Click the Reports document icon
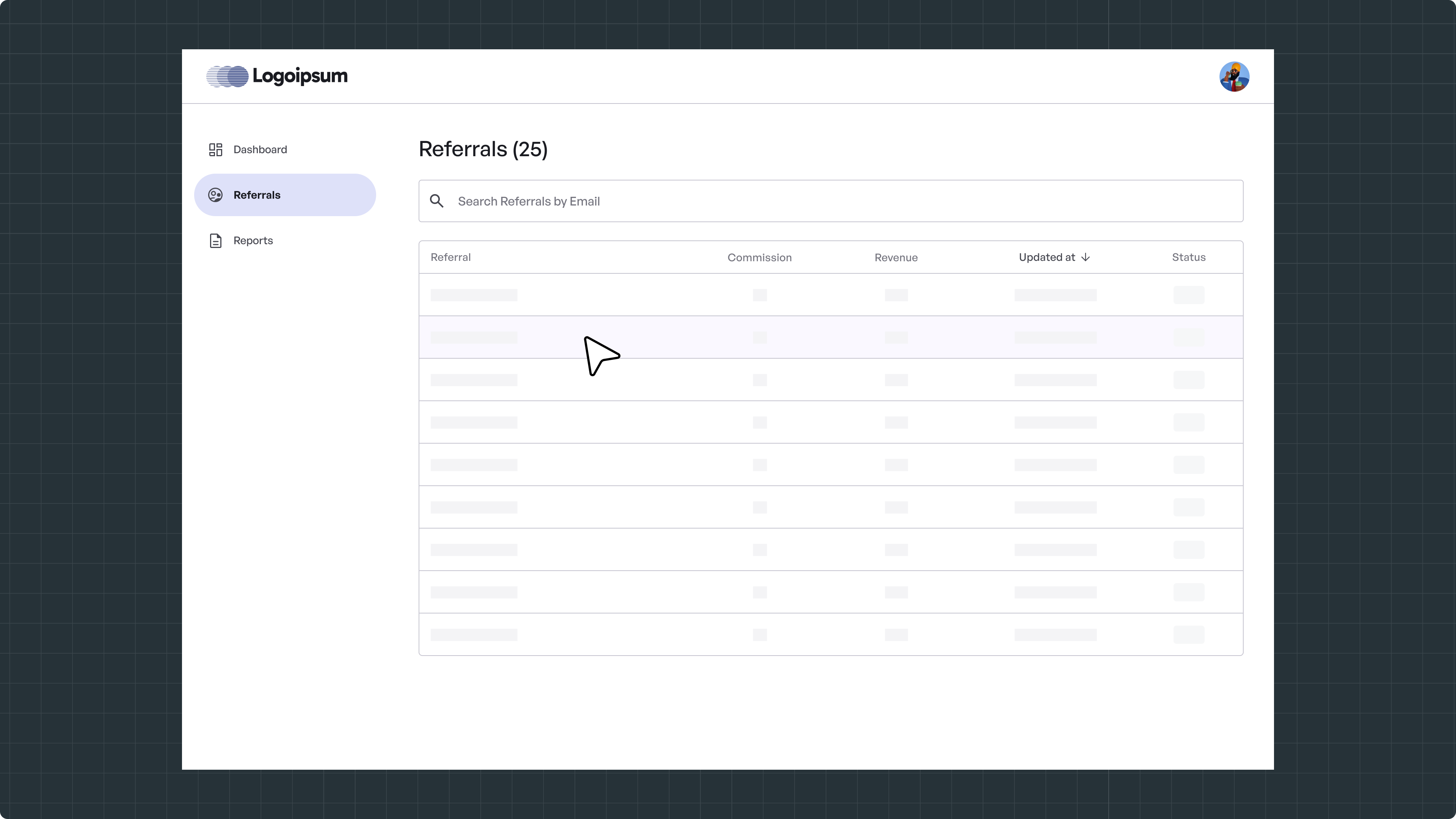This screenshot has height=819, width=1456. pos(215,241)
